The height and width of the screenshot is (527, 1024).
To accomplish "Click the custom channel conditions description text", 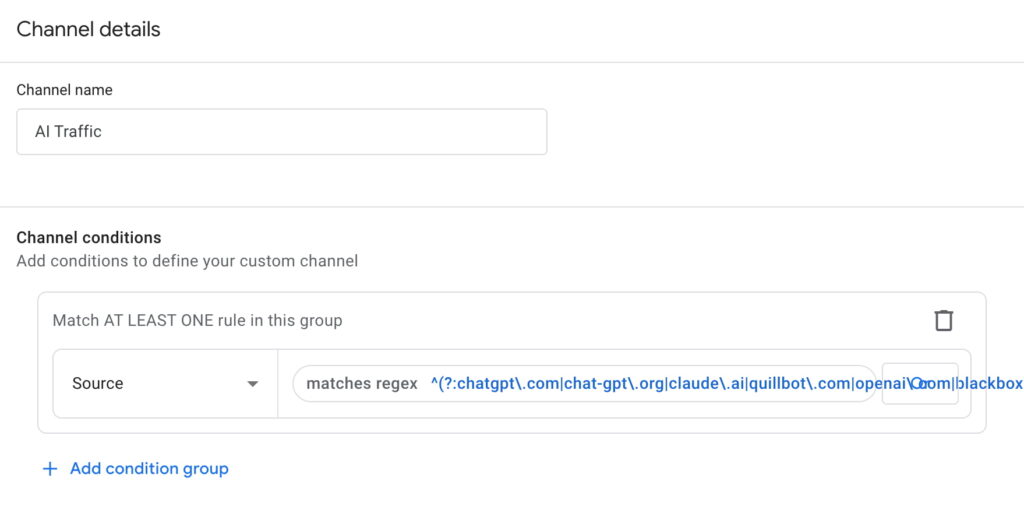I will pos(187,261).
